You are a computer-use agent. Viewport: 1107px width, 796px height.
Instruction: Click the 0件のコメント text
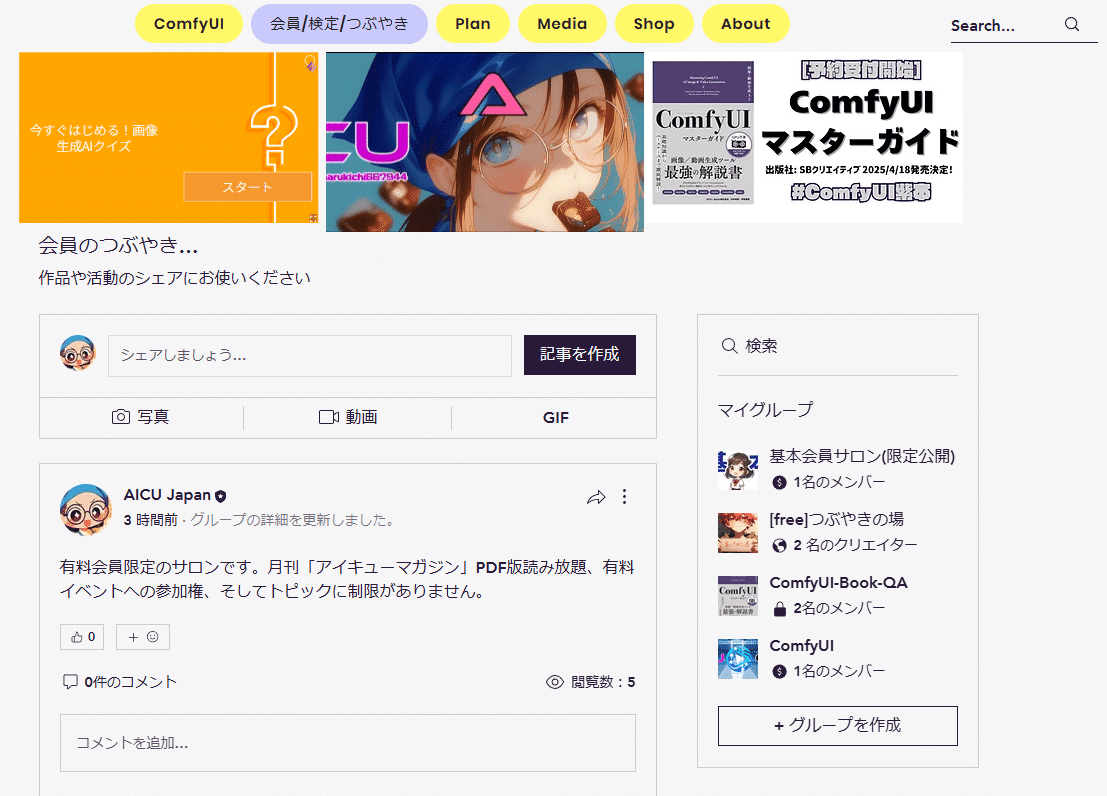point(131,682)
